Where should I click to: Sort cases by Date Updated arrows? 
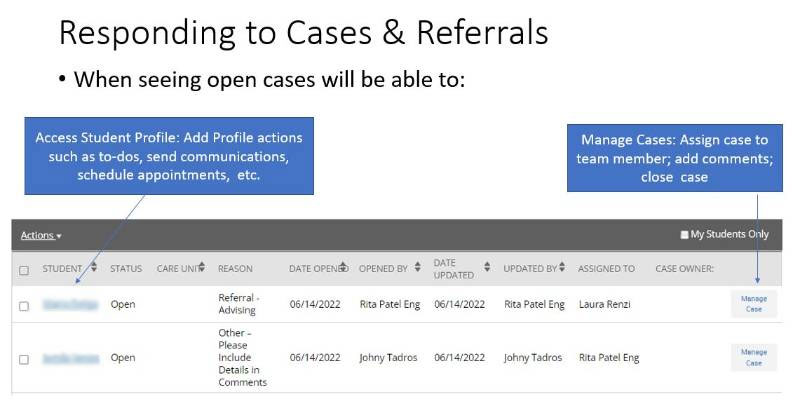(x=487, y=268)
